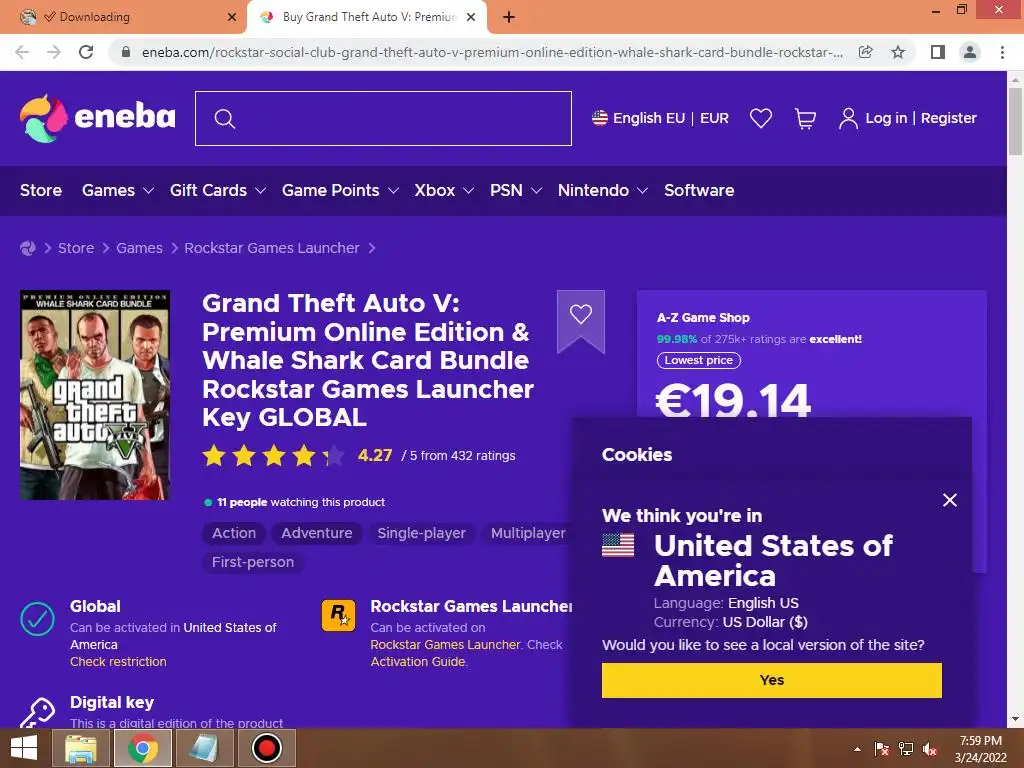Open File Explorer from taskbar
1024x768 pixels.
coord(81,748)
